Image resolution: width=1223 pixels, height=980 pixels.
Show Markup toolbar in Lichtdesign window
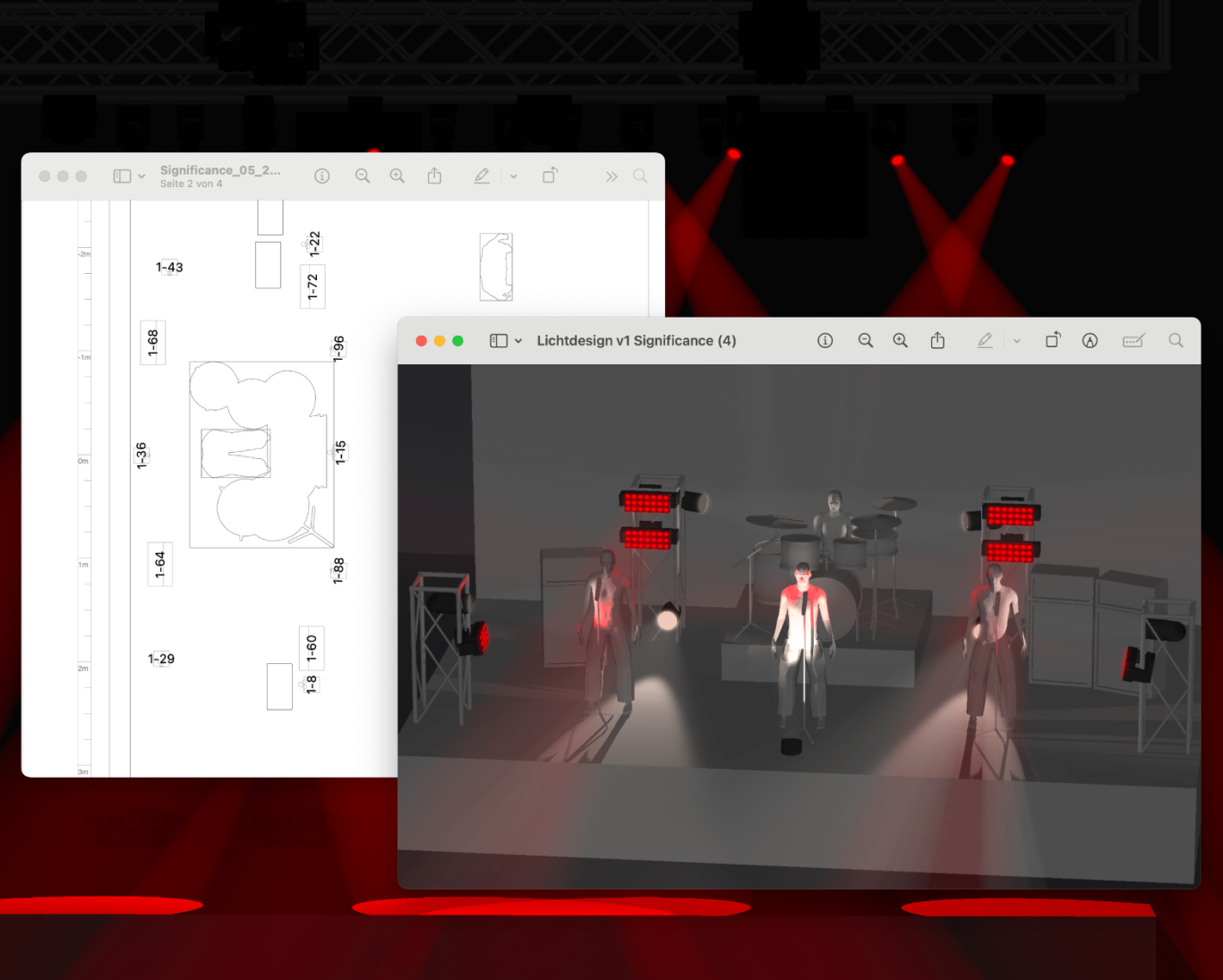pyautogui.click(x=1090, y=341)
